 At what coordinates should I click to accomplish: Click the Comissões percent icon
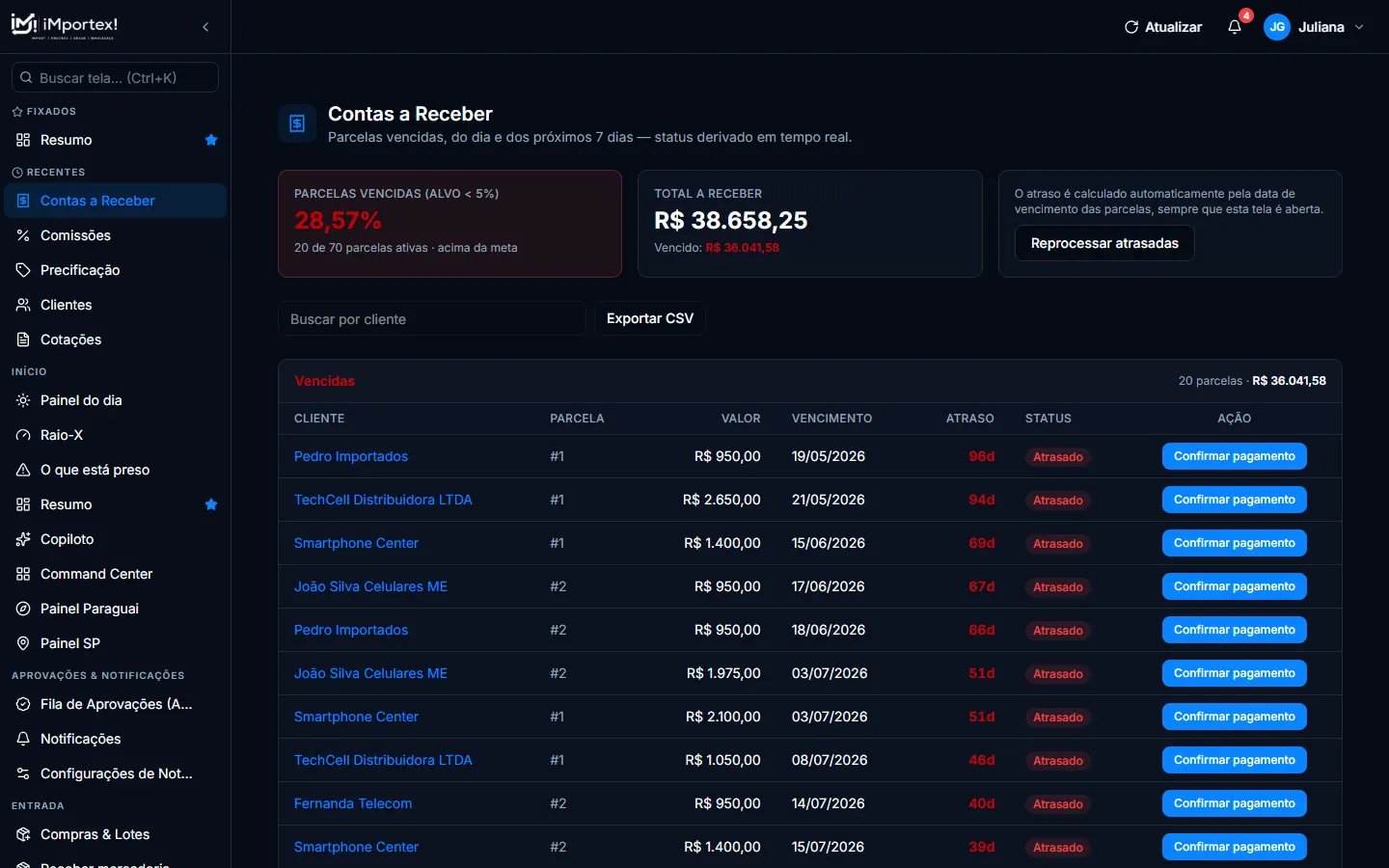click(x=23, y=235)
